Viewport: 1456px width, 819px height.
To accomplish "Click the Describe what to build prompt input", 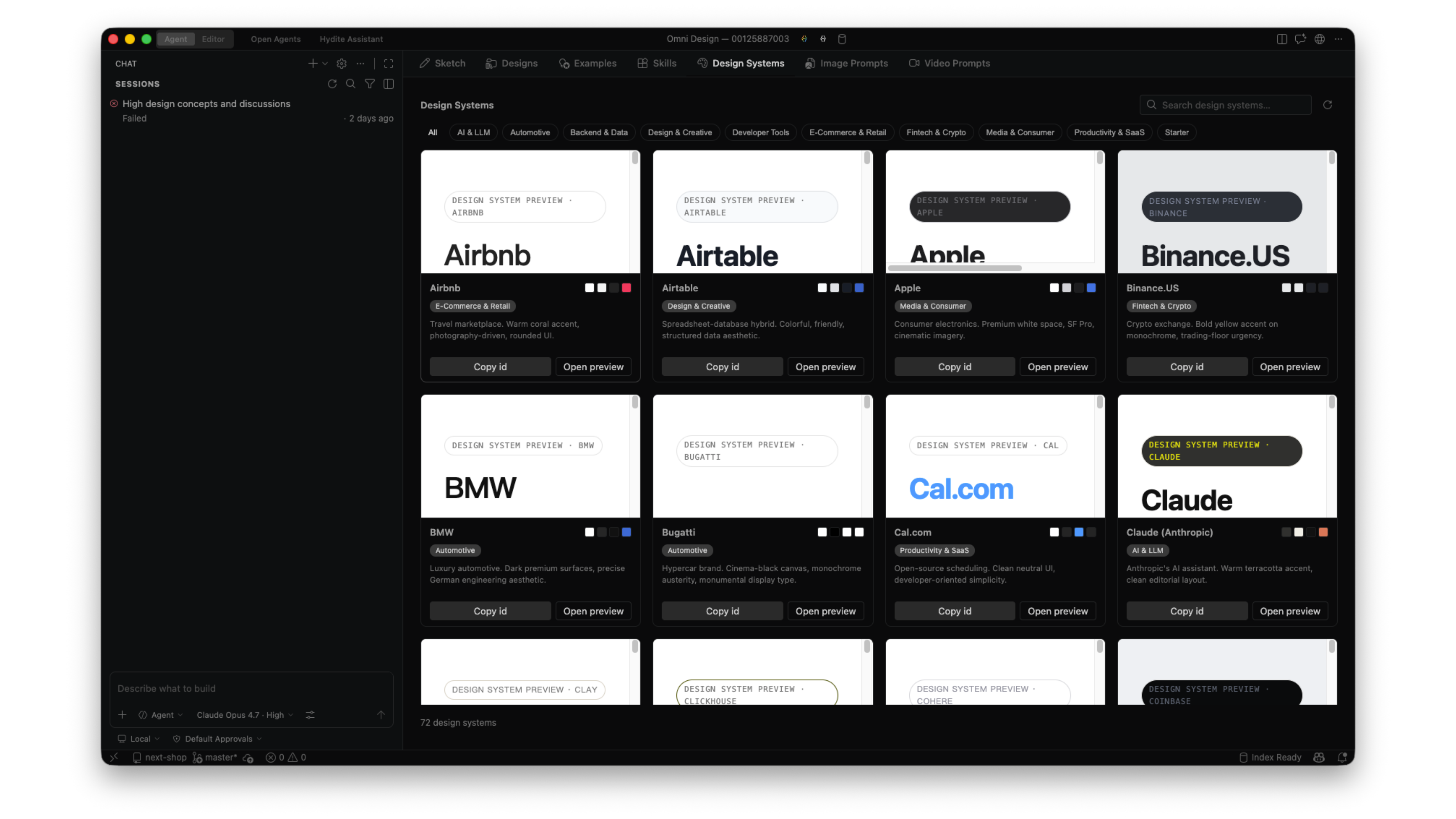I will coord(252,689).
